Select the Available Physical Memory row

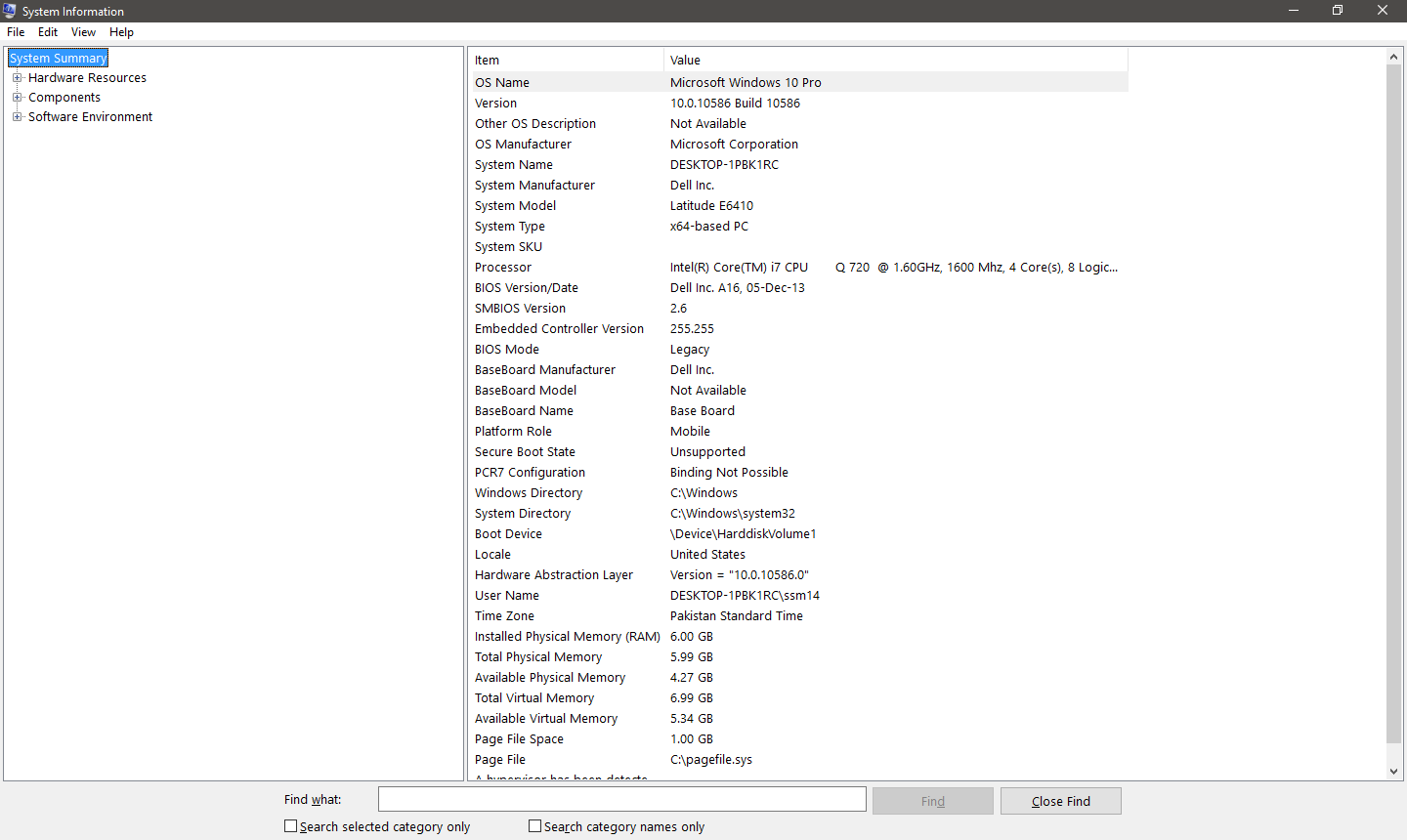coord(798,677)
